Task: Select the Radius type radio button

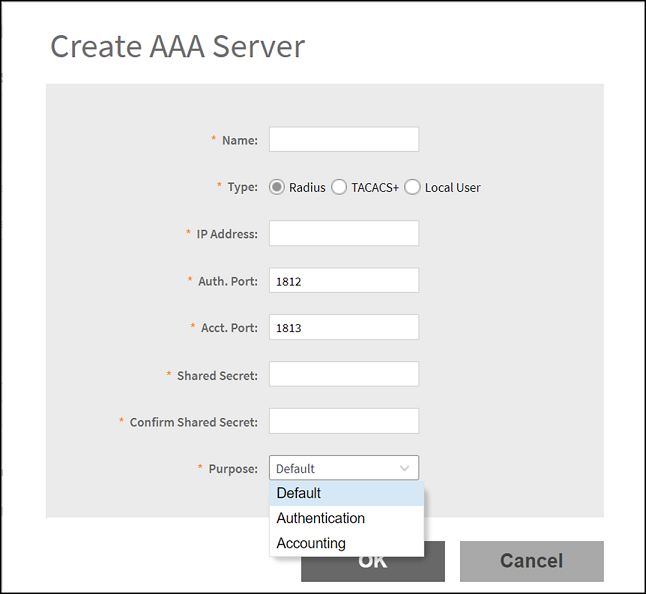Action: (x=277, y=187)
